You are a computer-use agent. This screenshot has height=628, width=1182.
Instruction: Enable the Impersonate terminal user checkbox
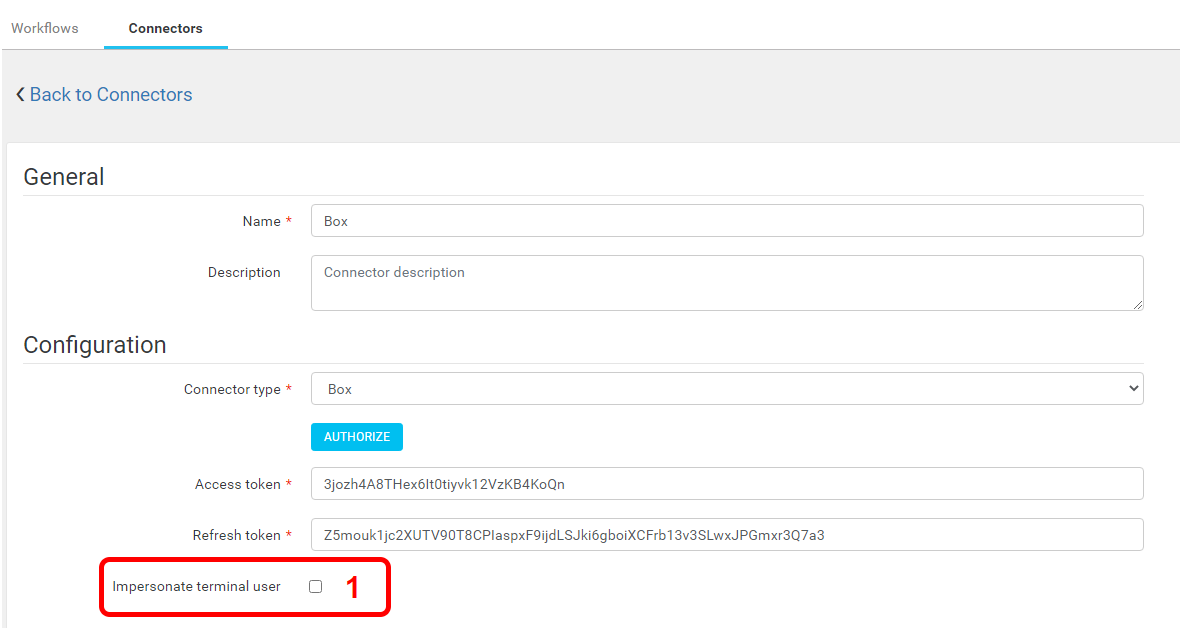[316, 587]
